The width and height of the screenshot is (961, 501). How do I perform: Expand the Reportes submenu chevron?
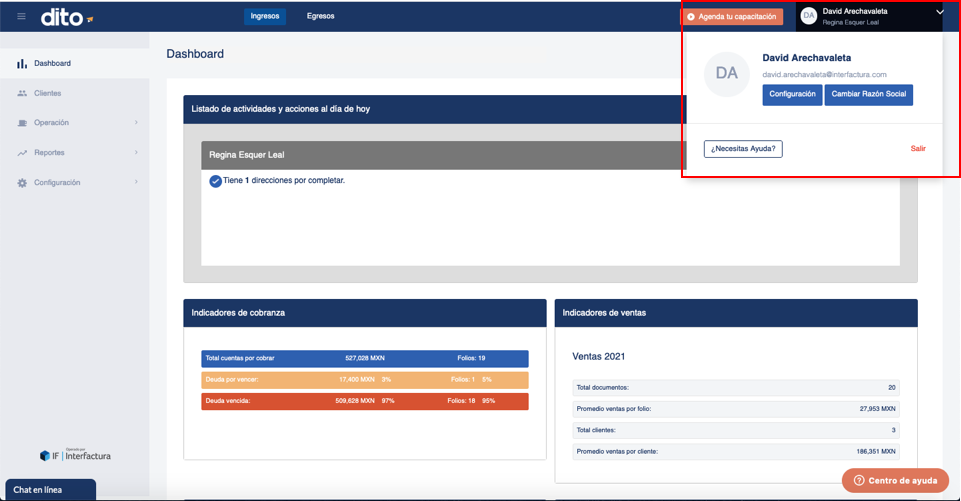click(136, 152)
